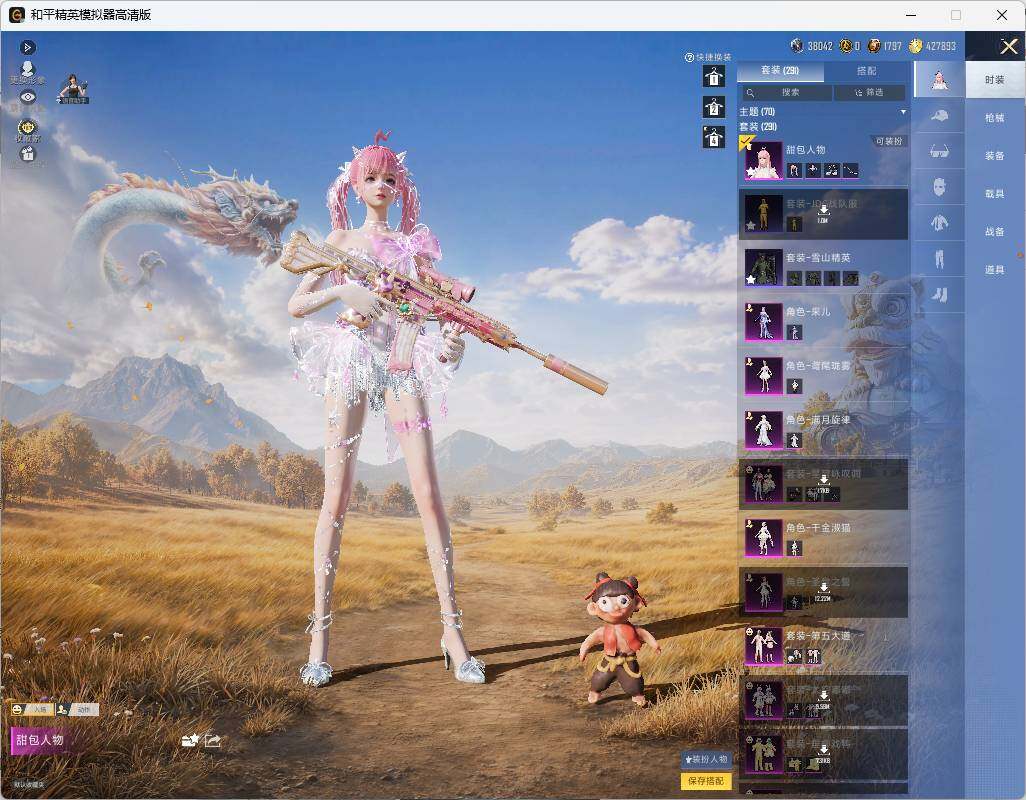Select the 套装-第五大道 outfit thumbnail

764,646
